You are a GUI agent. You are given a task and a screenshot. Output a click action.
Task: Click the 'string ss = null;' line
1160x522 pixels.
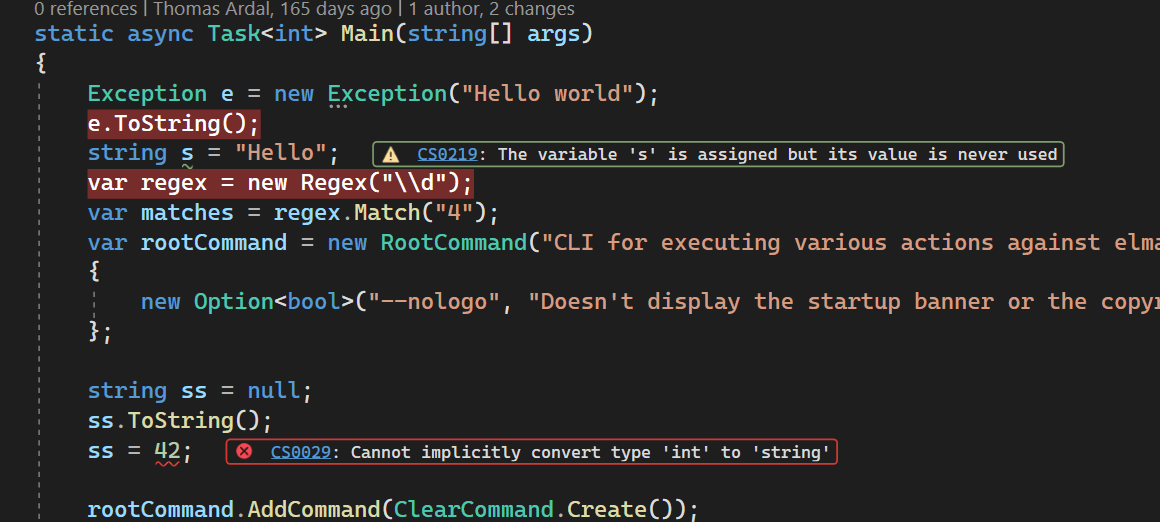[x=200, y=390]
